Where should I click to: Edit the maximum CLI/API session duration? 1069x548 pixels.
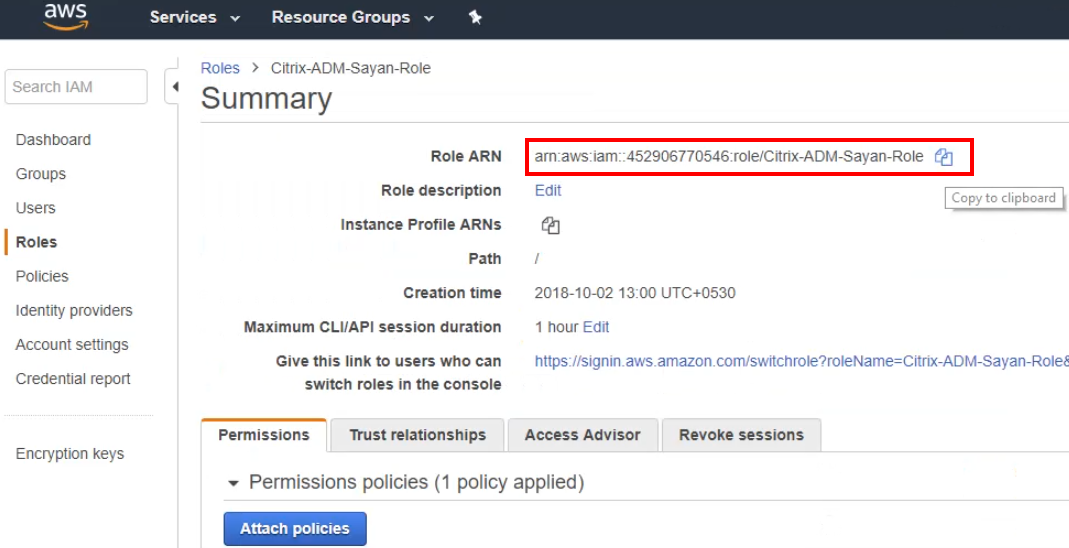tap(596, 327)
